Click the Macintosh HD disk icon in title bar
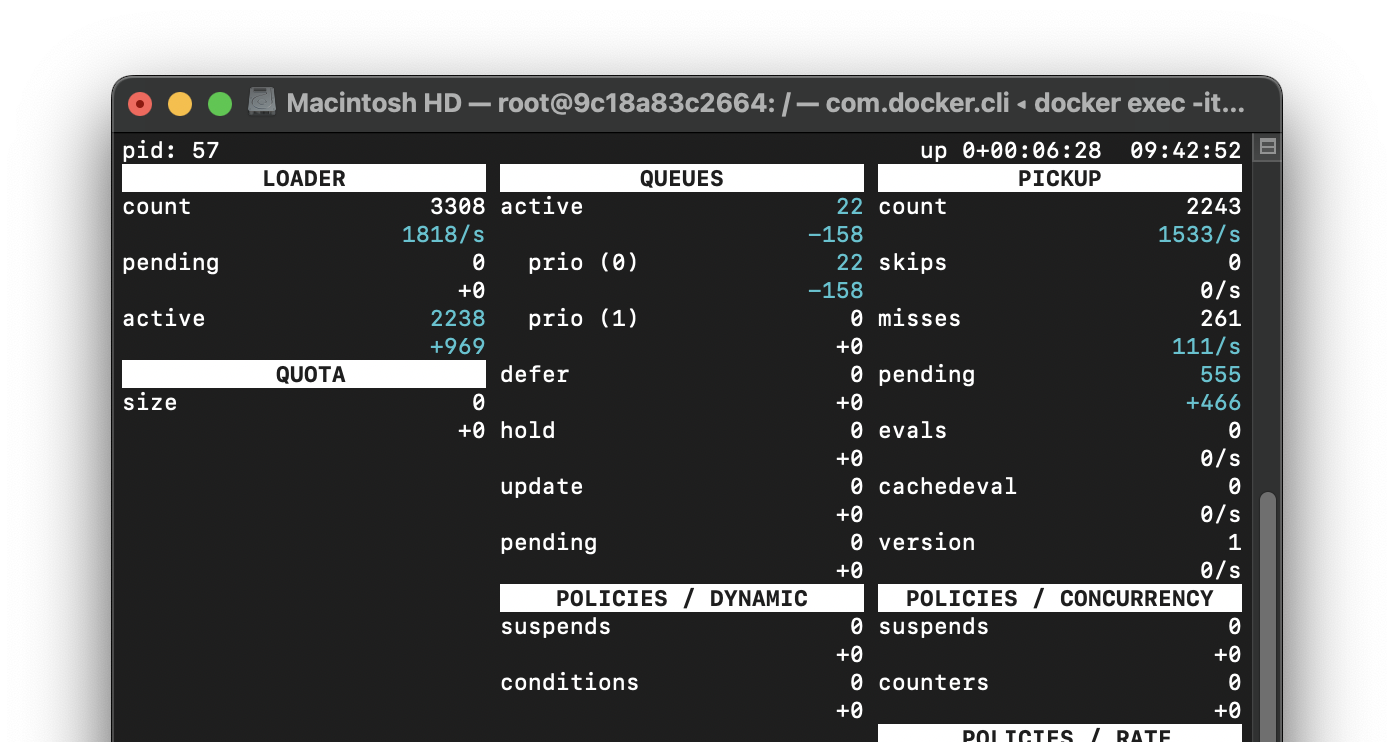The image size is (1394, 742). pyautogui.click(x=262, y=102)
